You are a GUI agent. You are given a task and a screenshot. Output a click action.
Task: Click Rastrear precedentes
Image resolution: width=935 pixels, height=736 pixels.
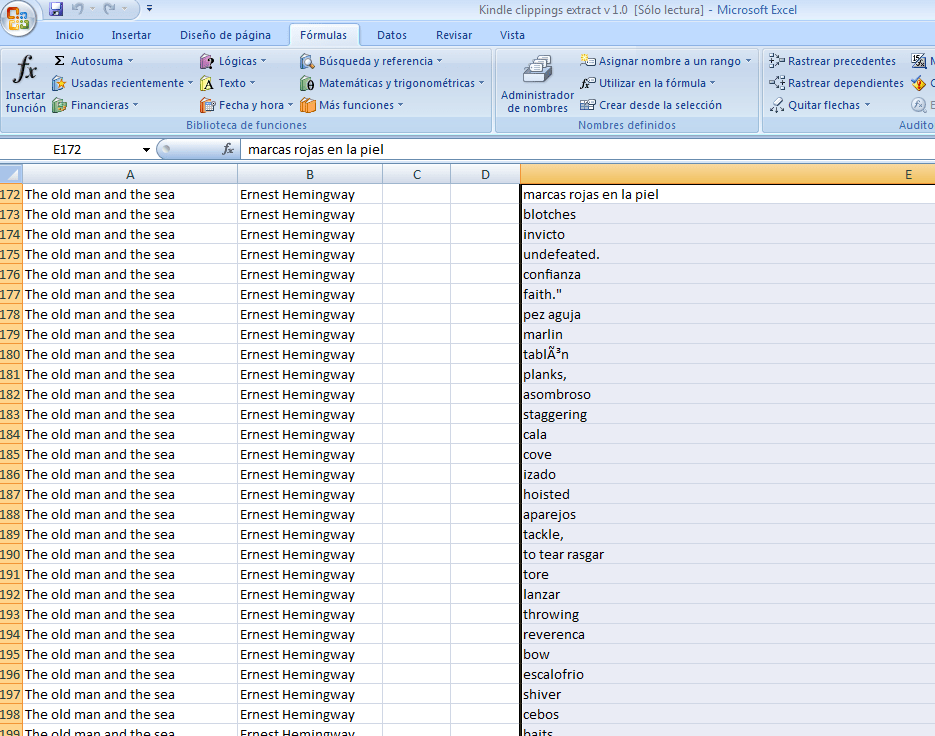(832, 61)
